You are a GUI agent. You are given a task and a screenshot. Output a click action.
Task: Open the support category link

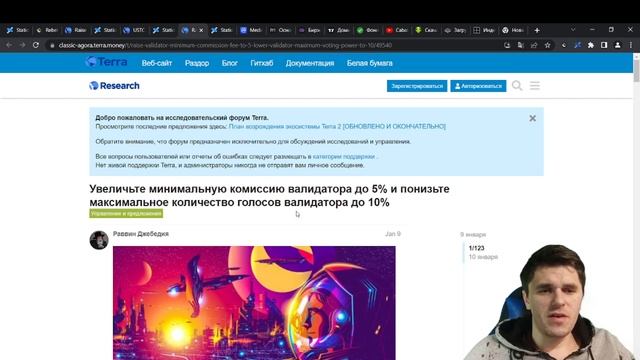pyautogui.click(x=344, y=156)
